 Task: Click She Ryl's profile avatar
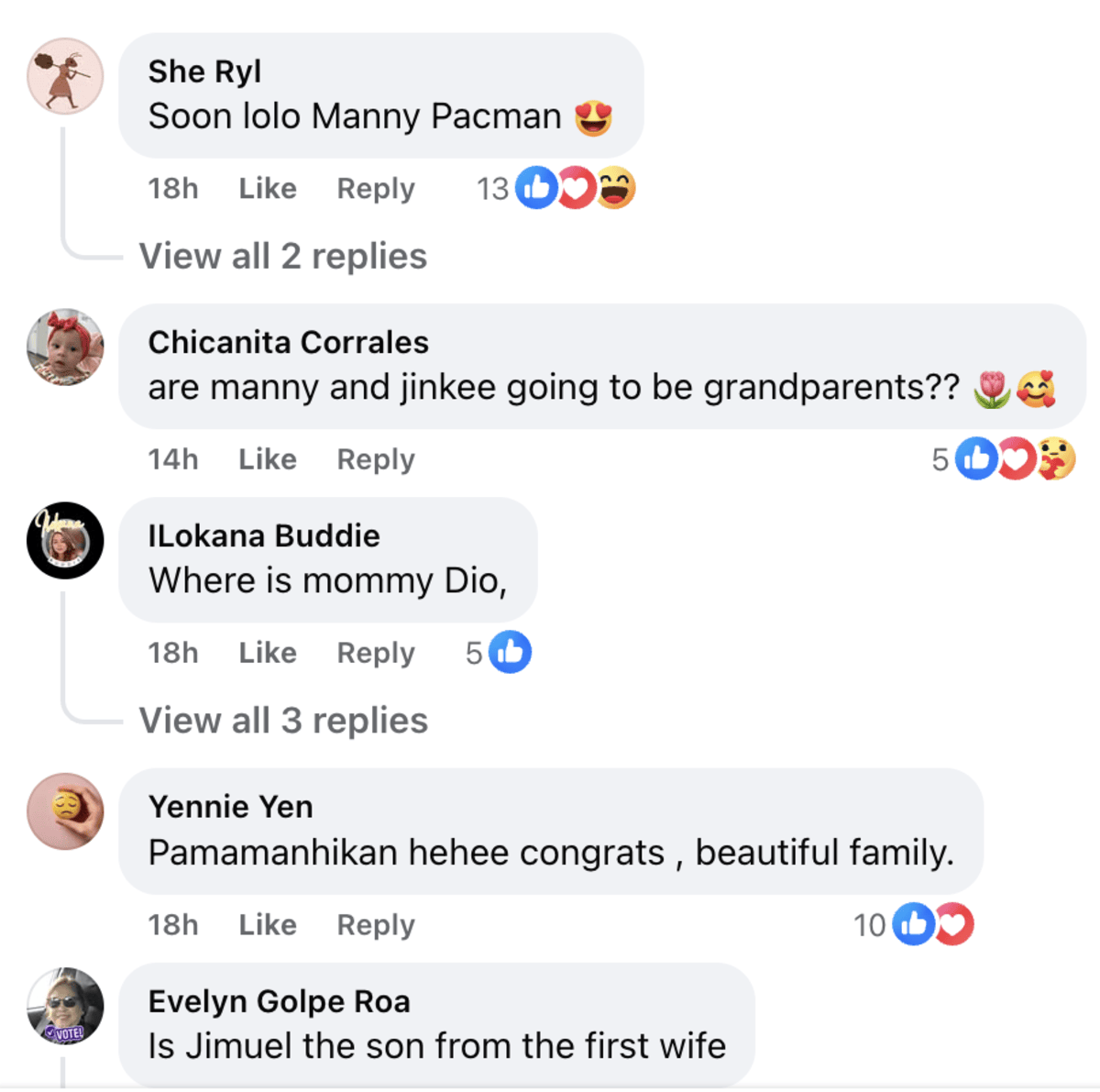click(65, 76)
